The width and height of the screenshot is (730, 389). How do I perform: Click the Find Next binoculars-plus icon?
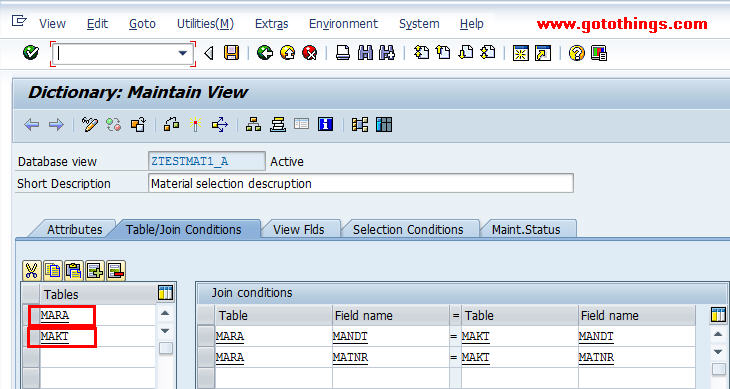pos(387,53)
